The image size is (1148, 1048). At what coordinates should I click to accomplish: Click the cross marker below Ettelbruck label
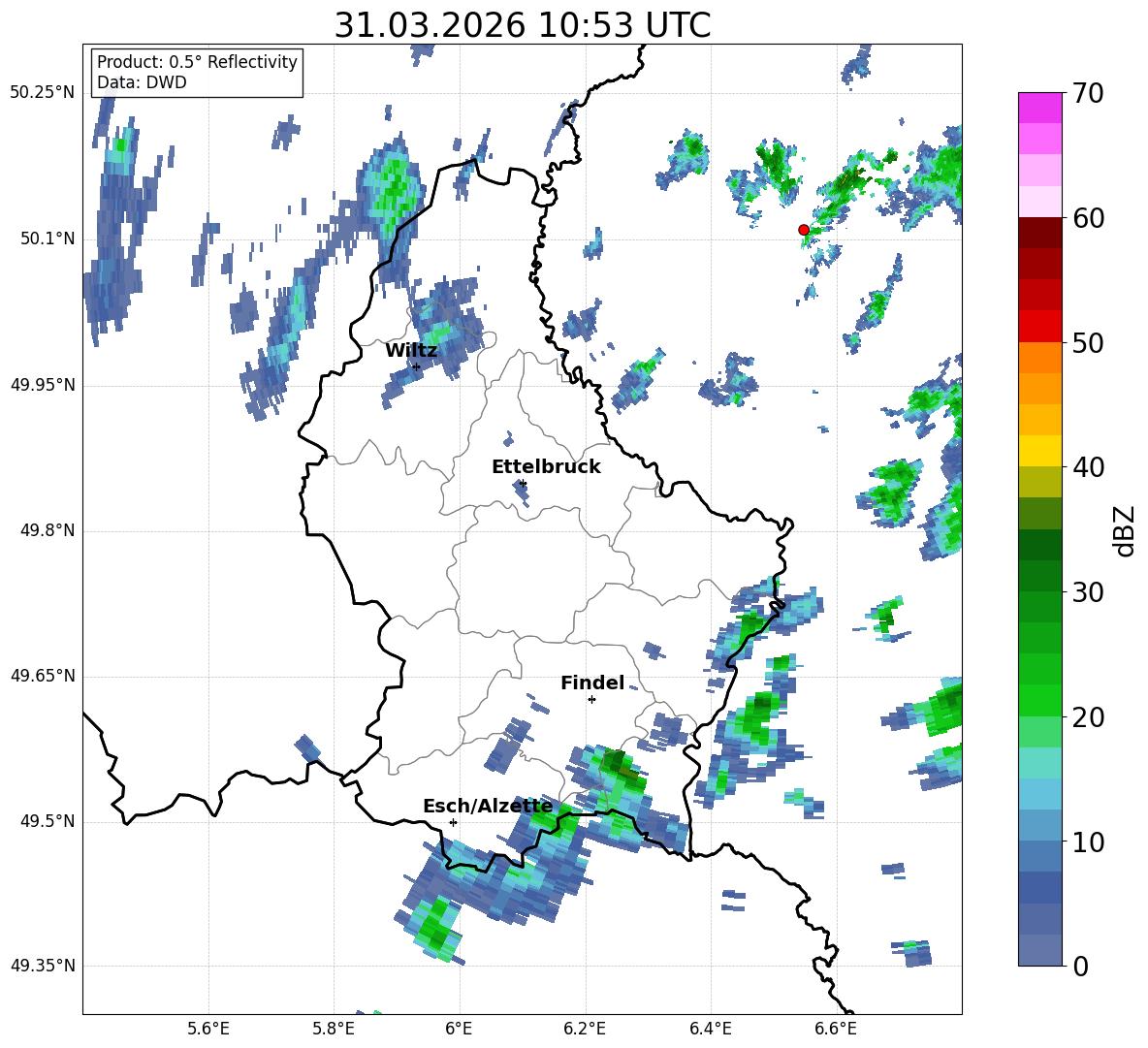(523, 483)
